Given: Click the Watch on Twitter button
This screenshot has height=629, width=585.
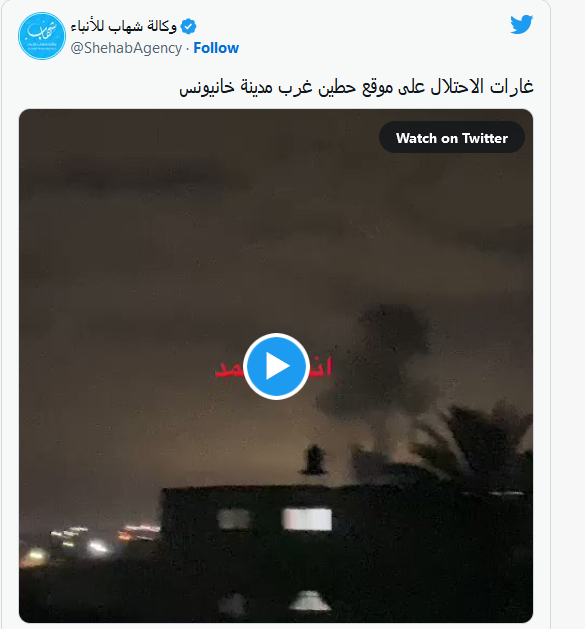Looking at the screenshot, I should (x=452, y=138).
